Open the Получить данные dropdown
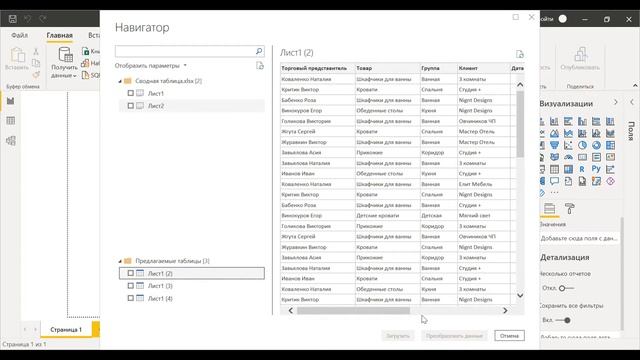This screenshot has width=640, height=360. click(65, 62)
